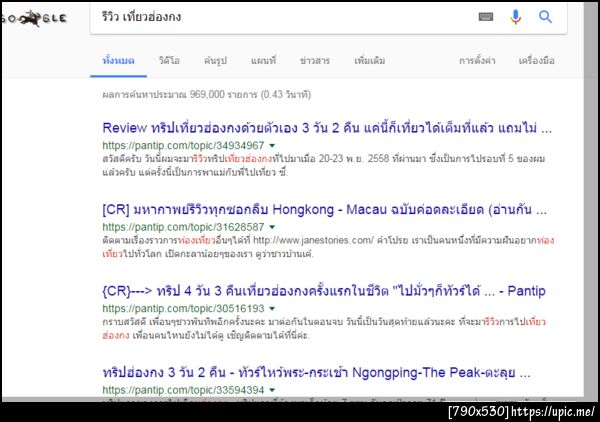Screen dimensions: 600x422
Task: Click the URL https://pantip.com/topic/33594394
Action: [183, 390]
